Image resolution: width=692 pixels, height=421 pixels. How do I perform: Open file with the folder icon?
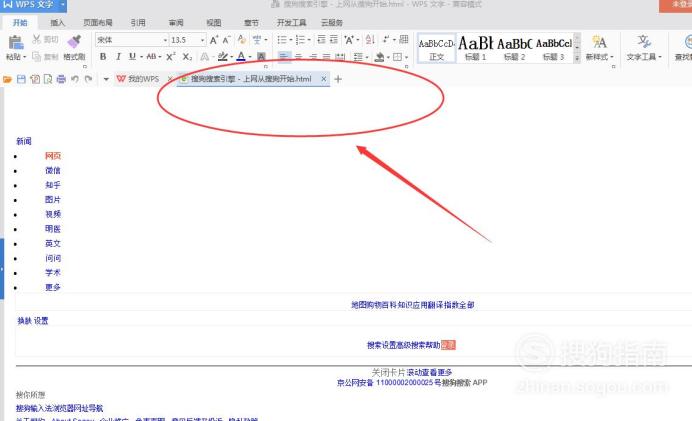[x=7, y=79]
